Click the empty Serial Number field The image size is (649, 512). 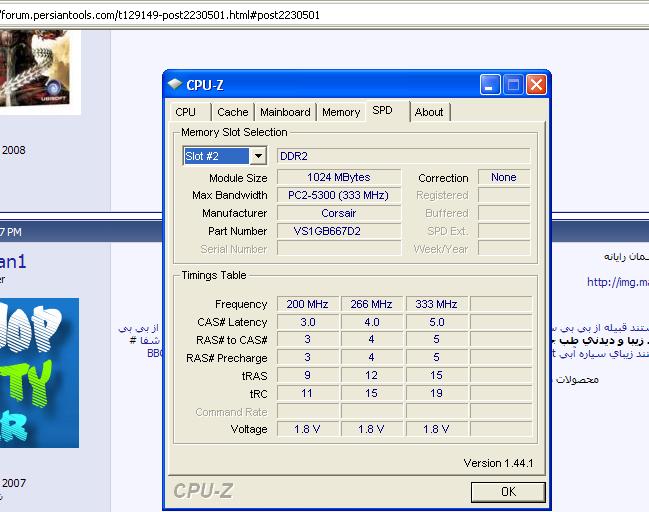click(339, 249)
